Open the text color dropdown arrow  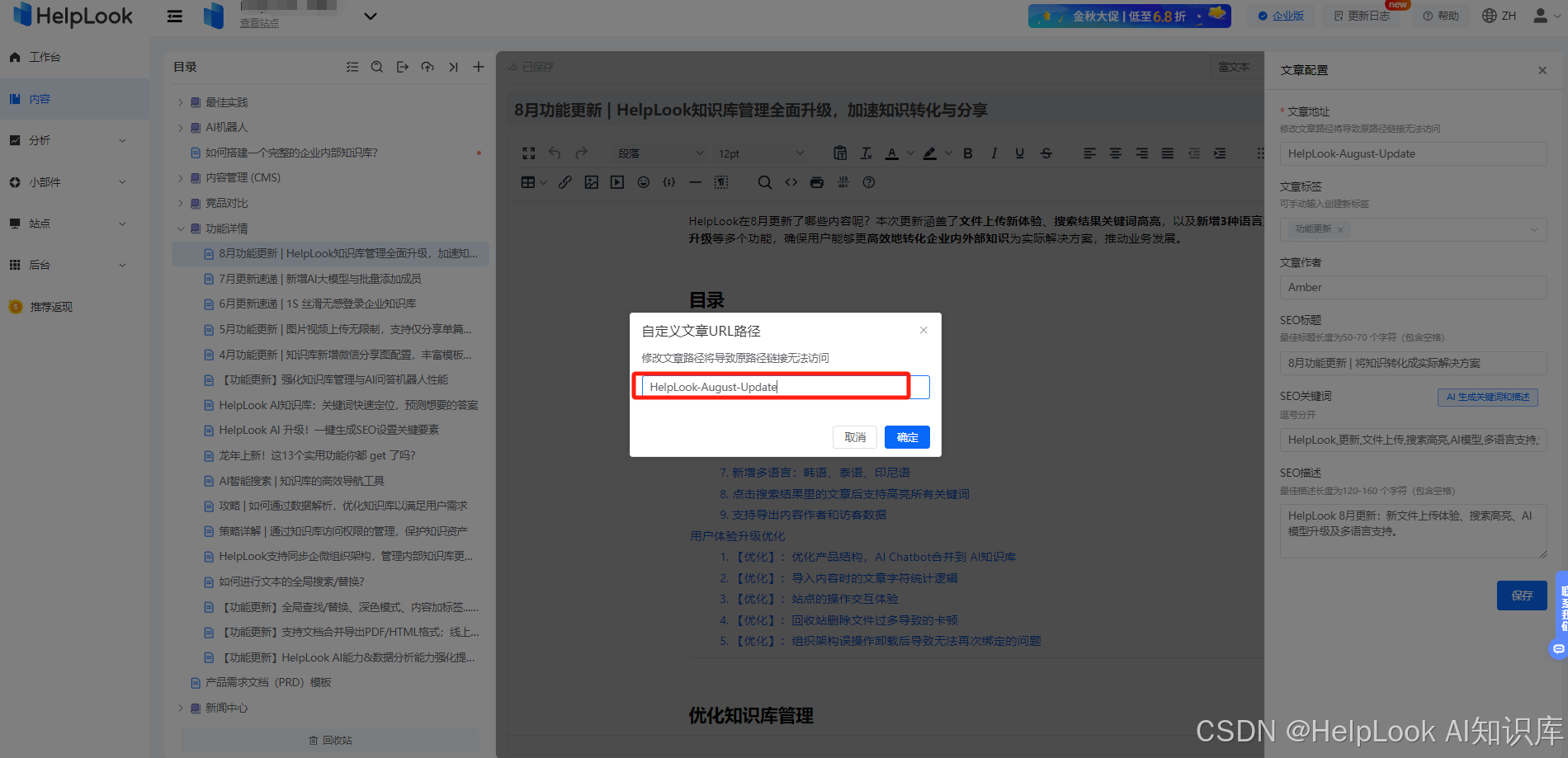(910, 153)
